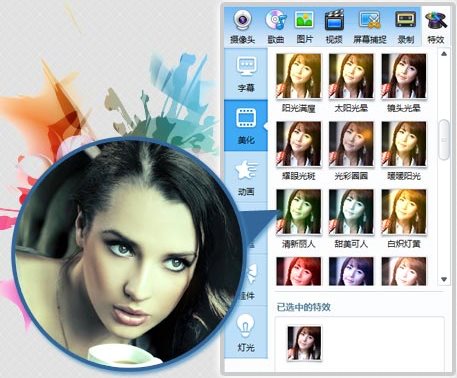Switch to the 图片 pictures tab
The width and height of the screenshot is (457, 378).
click(x=304, y=27)
